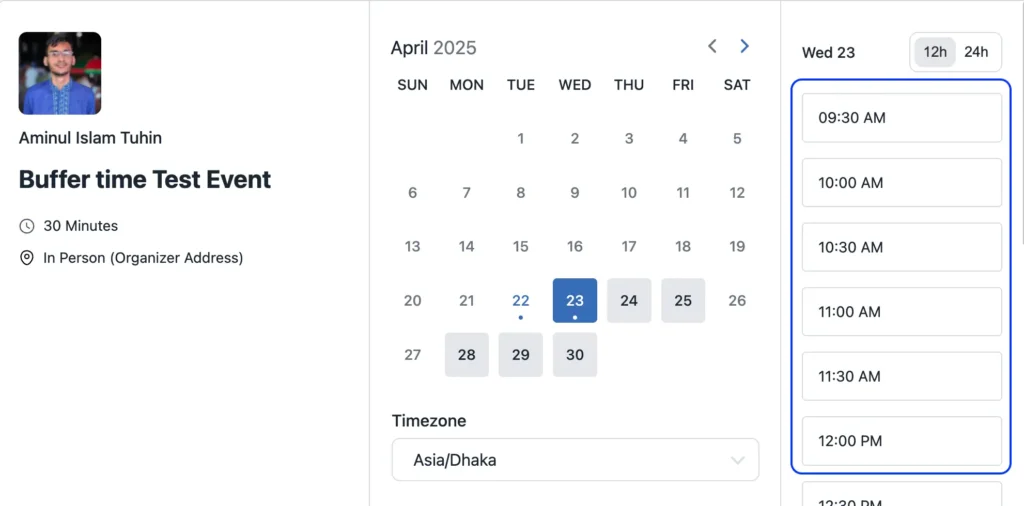Image resolution: width=1024 pixels, height=506 pixels.
Task: Select April 24 on the calendar
Action: coord(629,300)
